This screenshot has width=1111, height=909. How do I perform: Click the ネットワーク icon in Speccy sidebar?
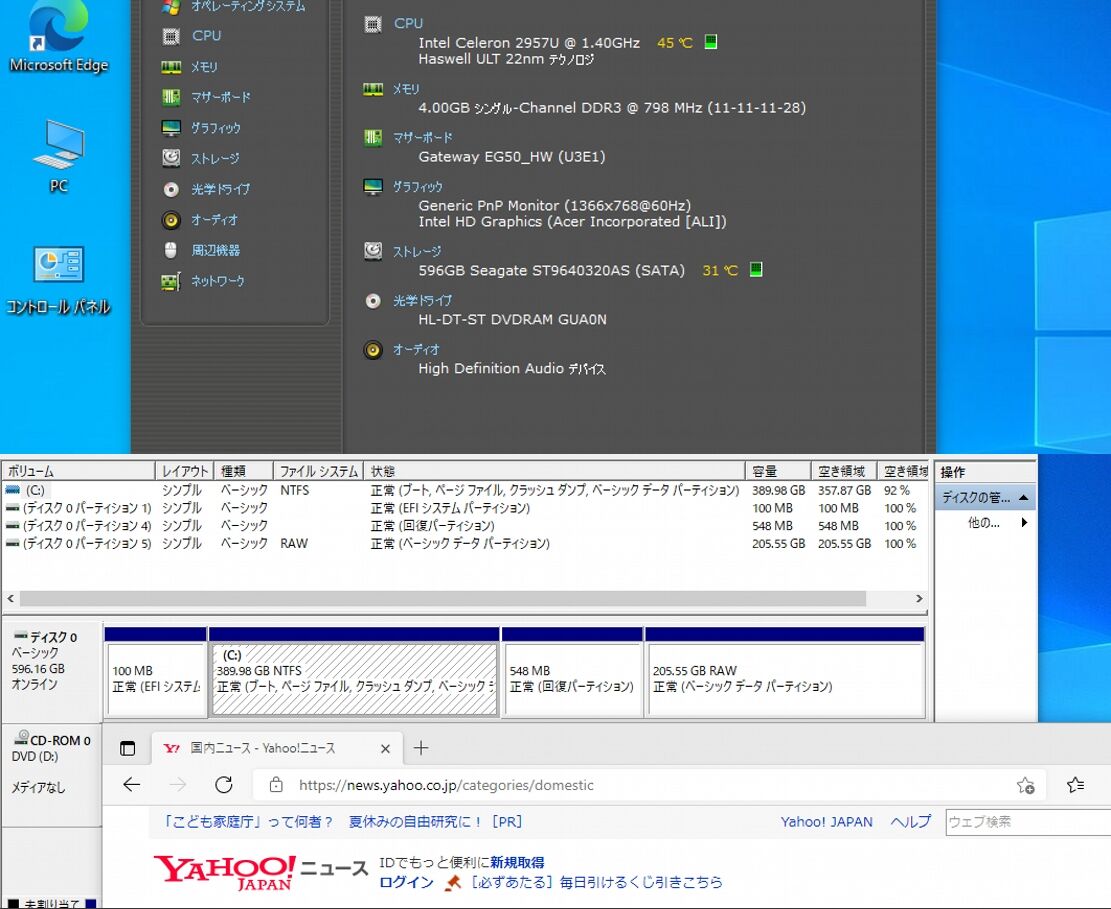pos(171,281)
